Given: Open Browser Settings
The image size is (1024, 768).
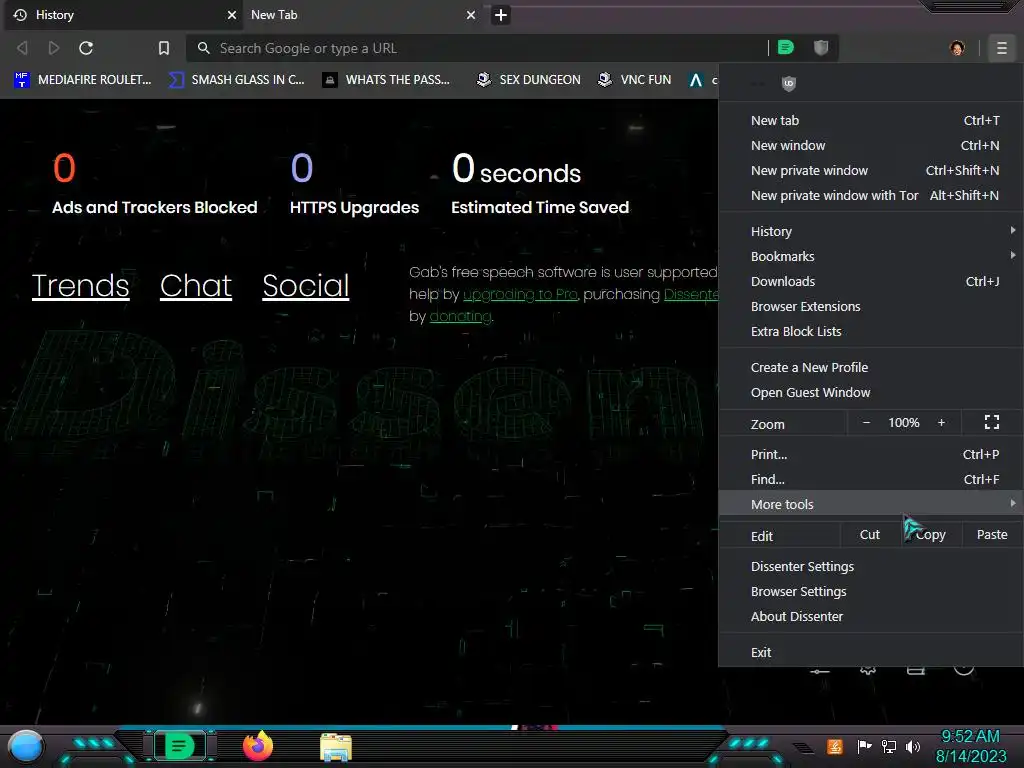Looking at the screenshot, I should (871, 592).
